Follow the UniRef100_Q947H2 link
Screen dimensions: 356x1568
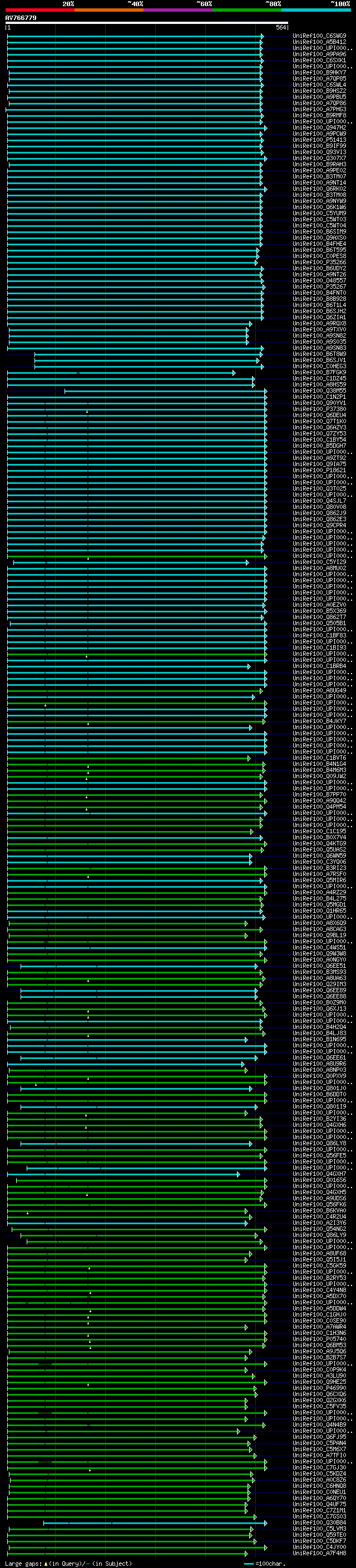319,128
